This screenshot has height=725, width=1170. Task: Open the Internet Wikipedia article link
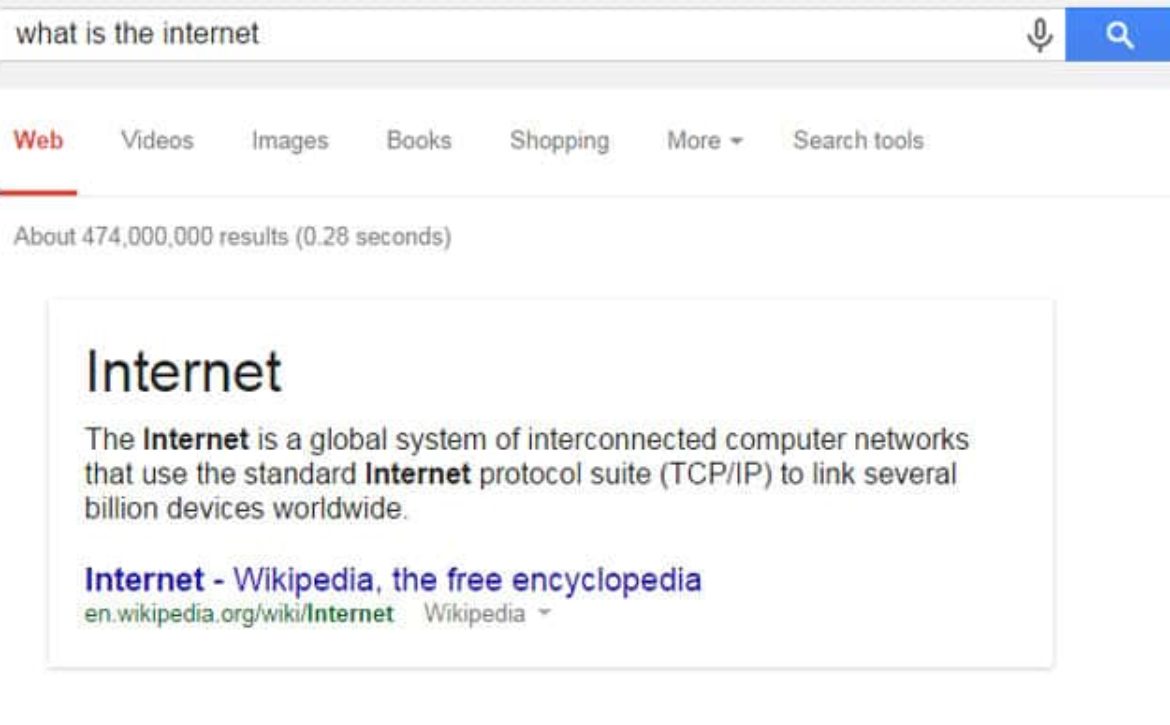392,580
